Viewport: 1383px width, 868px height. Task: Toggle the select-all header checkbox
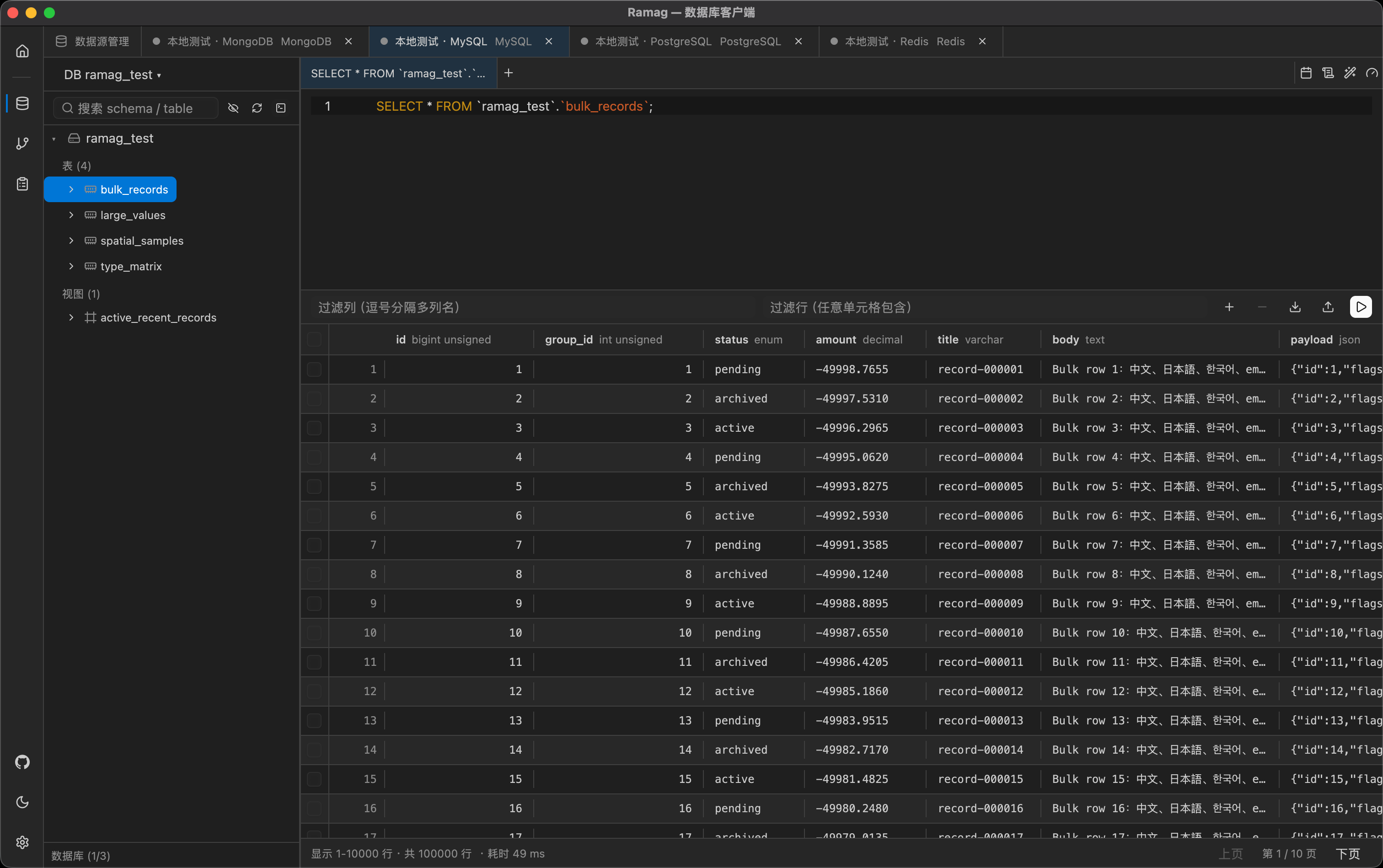(x=314, y=339)
